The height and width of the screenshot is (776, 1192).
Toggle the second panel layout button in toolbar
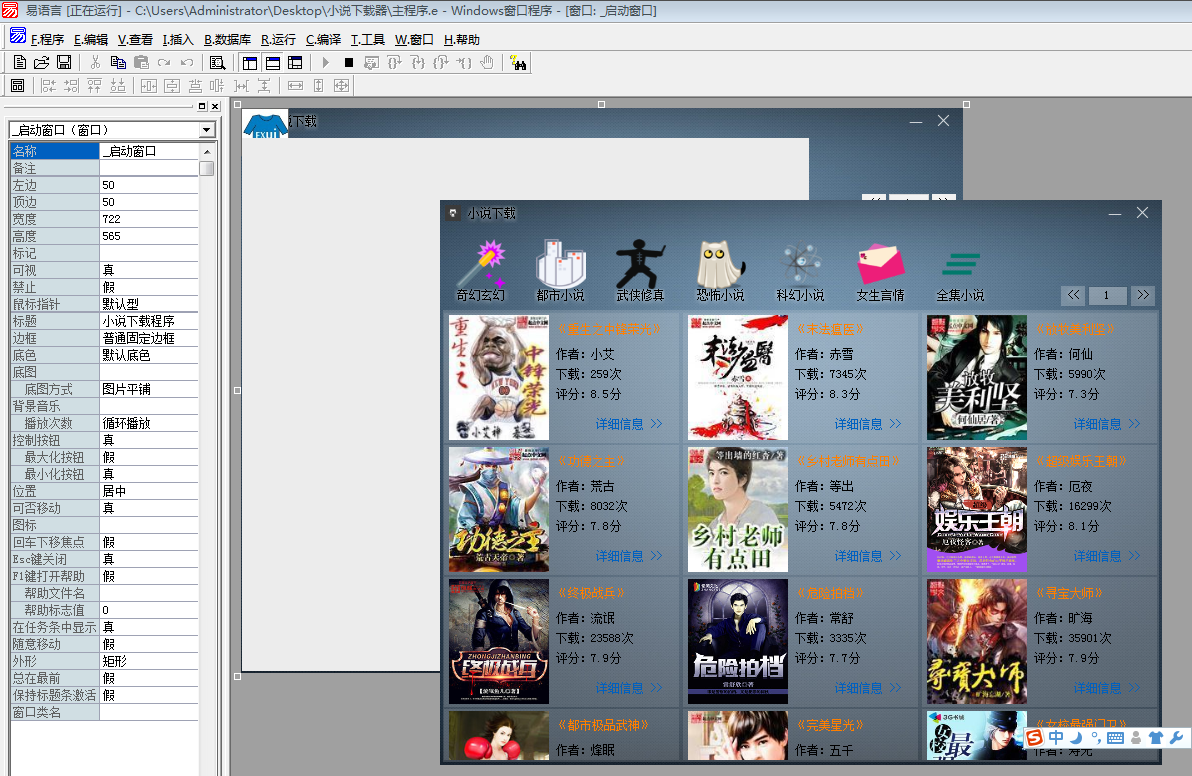pos(272,62)
